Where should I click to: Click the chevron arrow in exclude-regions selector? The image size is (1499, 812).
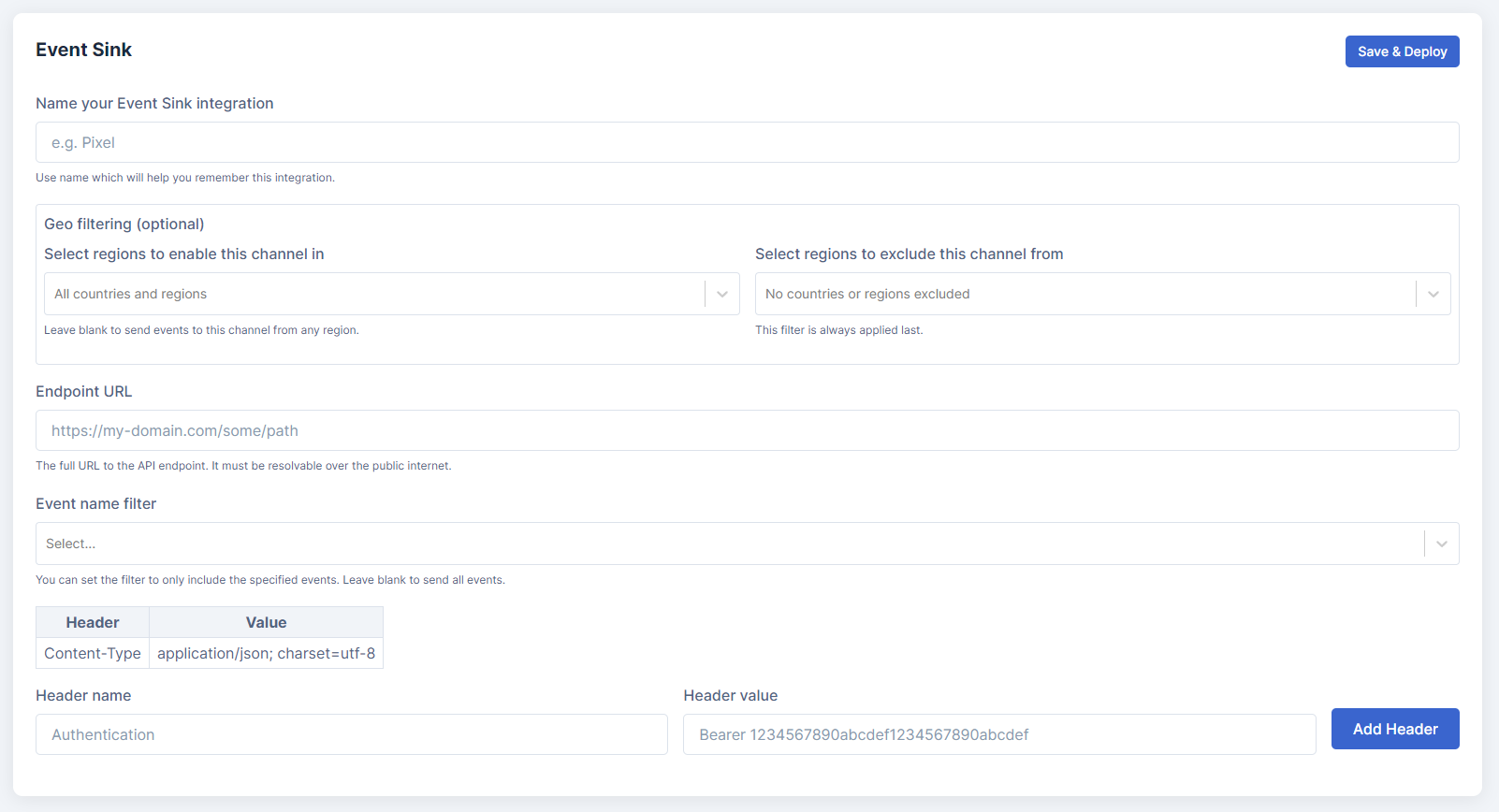[1433, 294]
